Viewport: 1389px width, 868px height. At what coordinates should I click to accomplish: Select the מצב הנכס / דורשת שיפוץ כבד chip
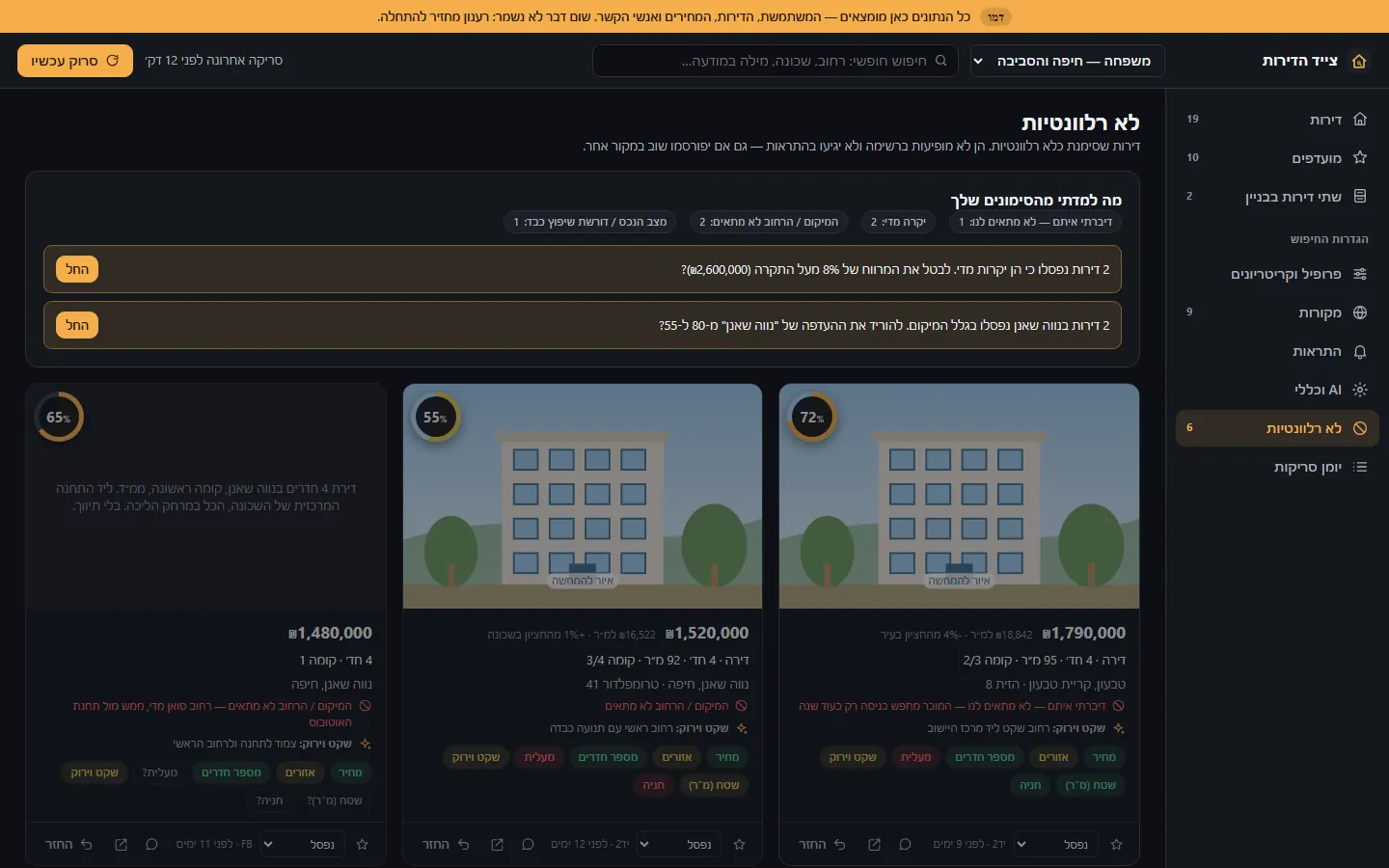point(590,222)
